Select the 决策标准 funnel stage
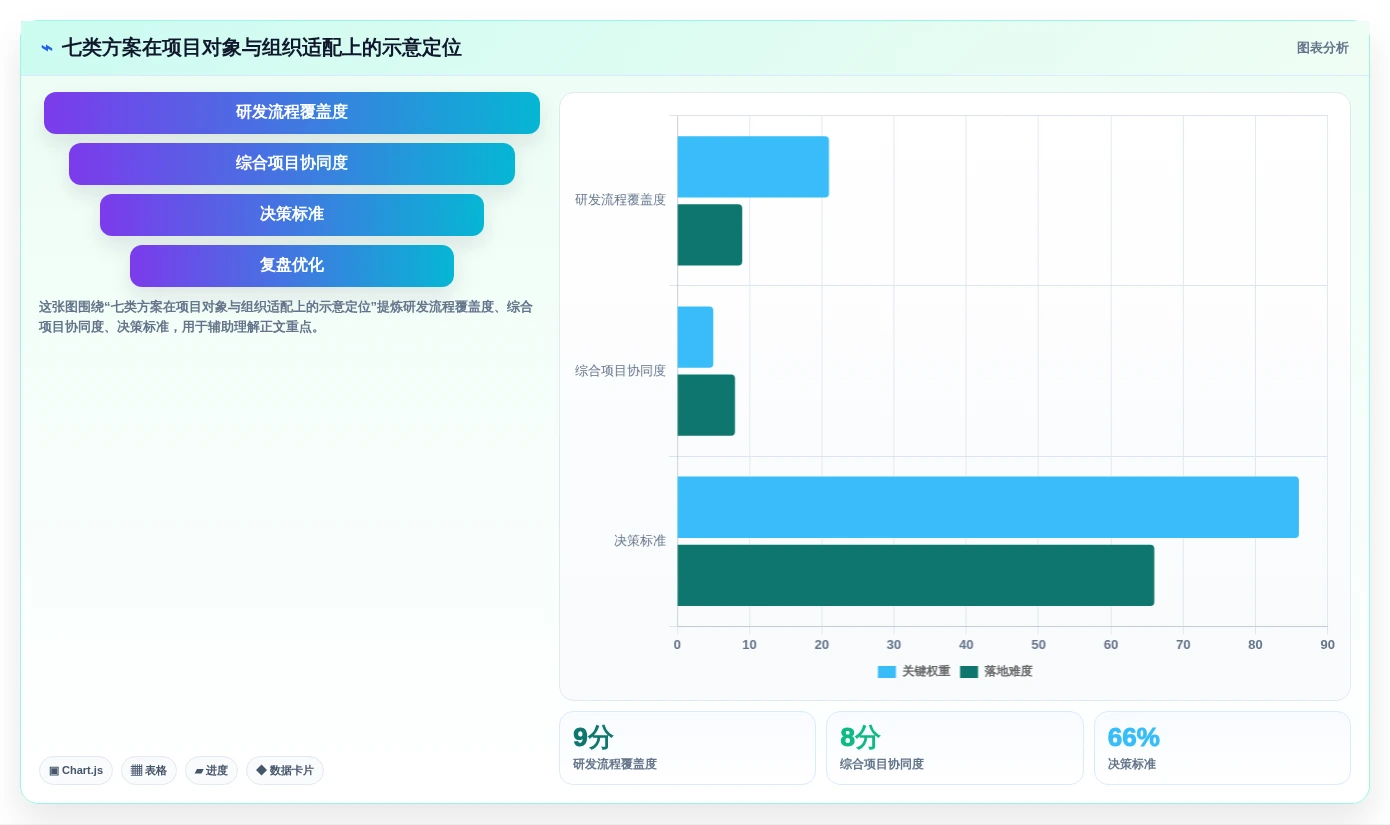This screenshot has width=1390, height=825. (x=292, y=215)
